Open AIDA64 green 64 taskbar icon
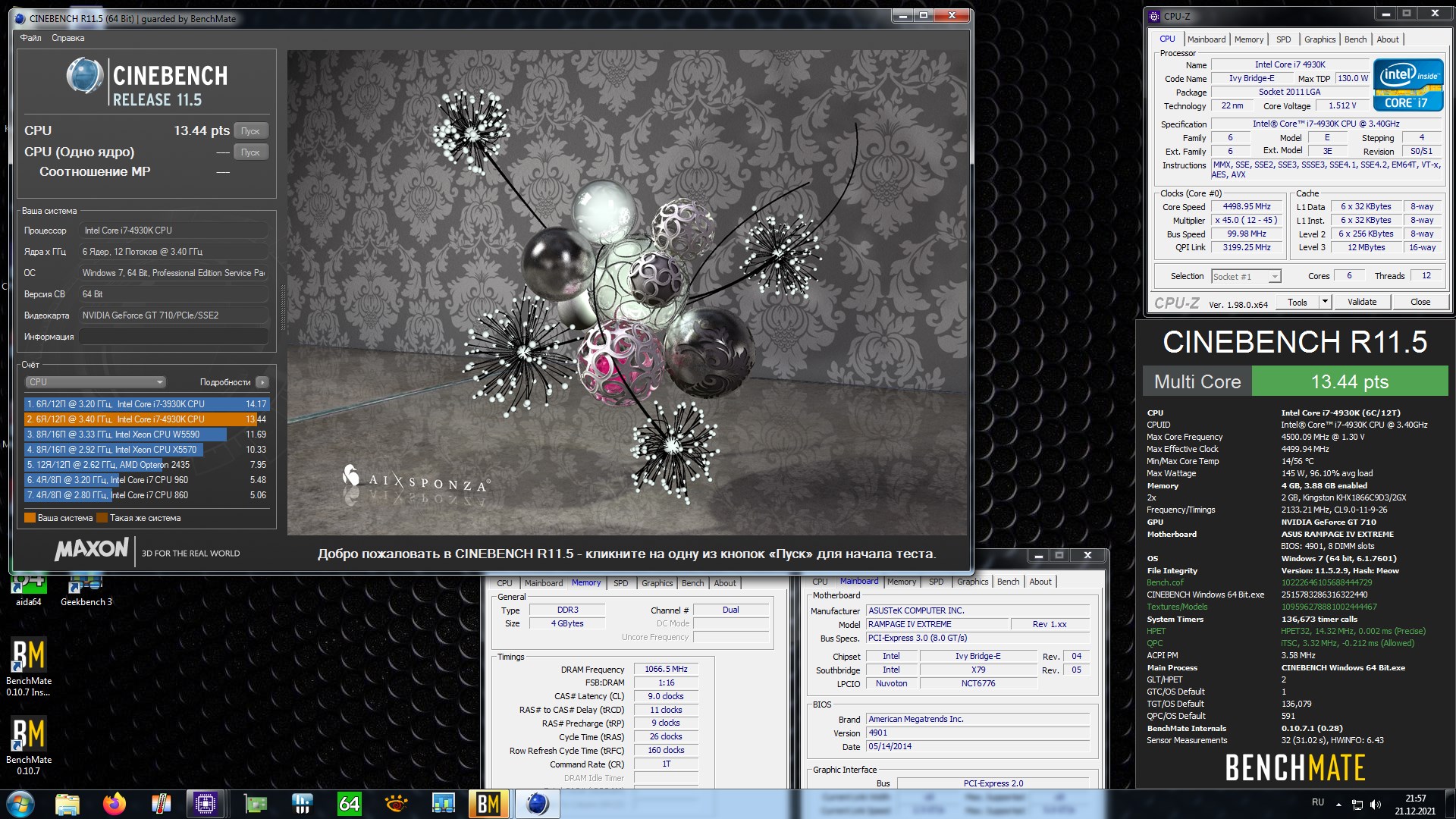The image size is (1456, 819). pyautogui.click(x=349, y=804)
